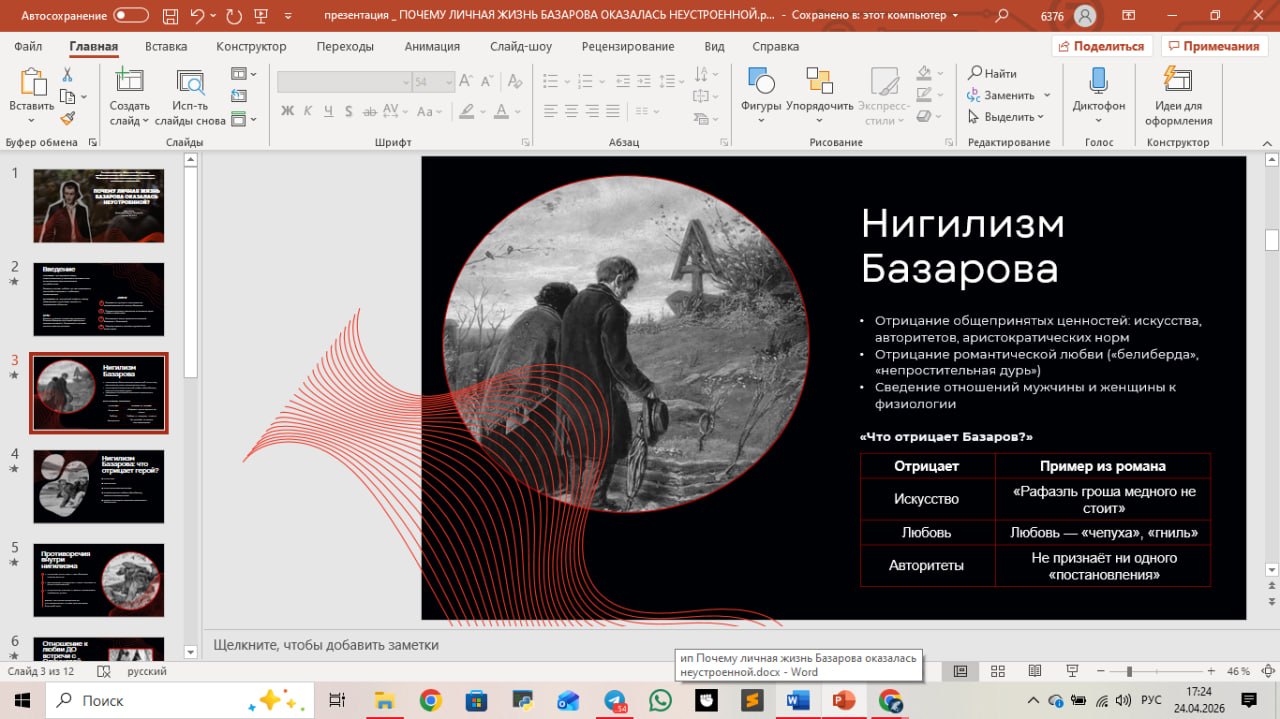The image size is (1280, 719).
Task: Click the Windows search box Поиск
Action: (180, 700)
